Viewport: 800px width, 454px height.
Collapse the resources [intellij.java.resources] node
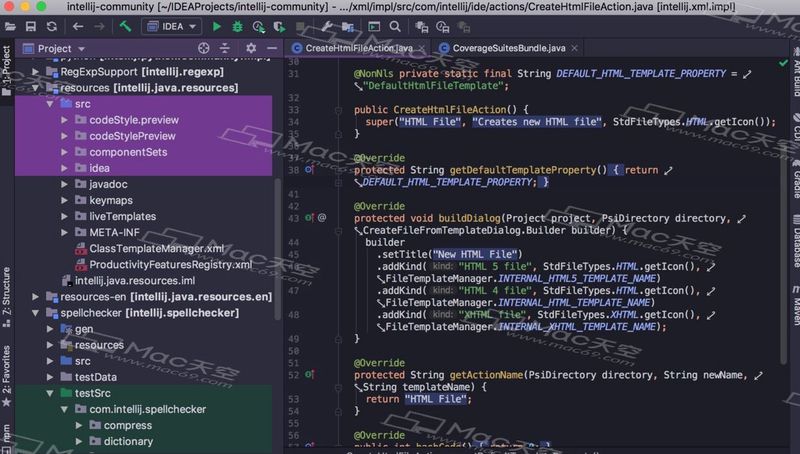tap(35, 88)
